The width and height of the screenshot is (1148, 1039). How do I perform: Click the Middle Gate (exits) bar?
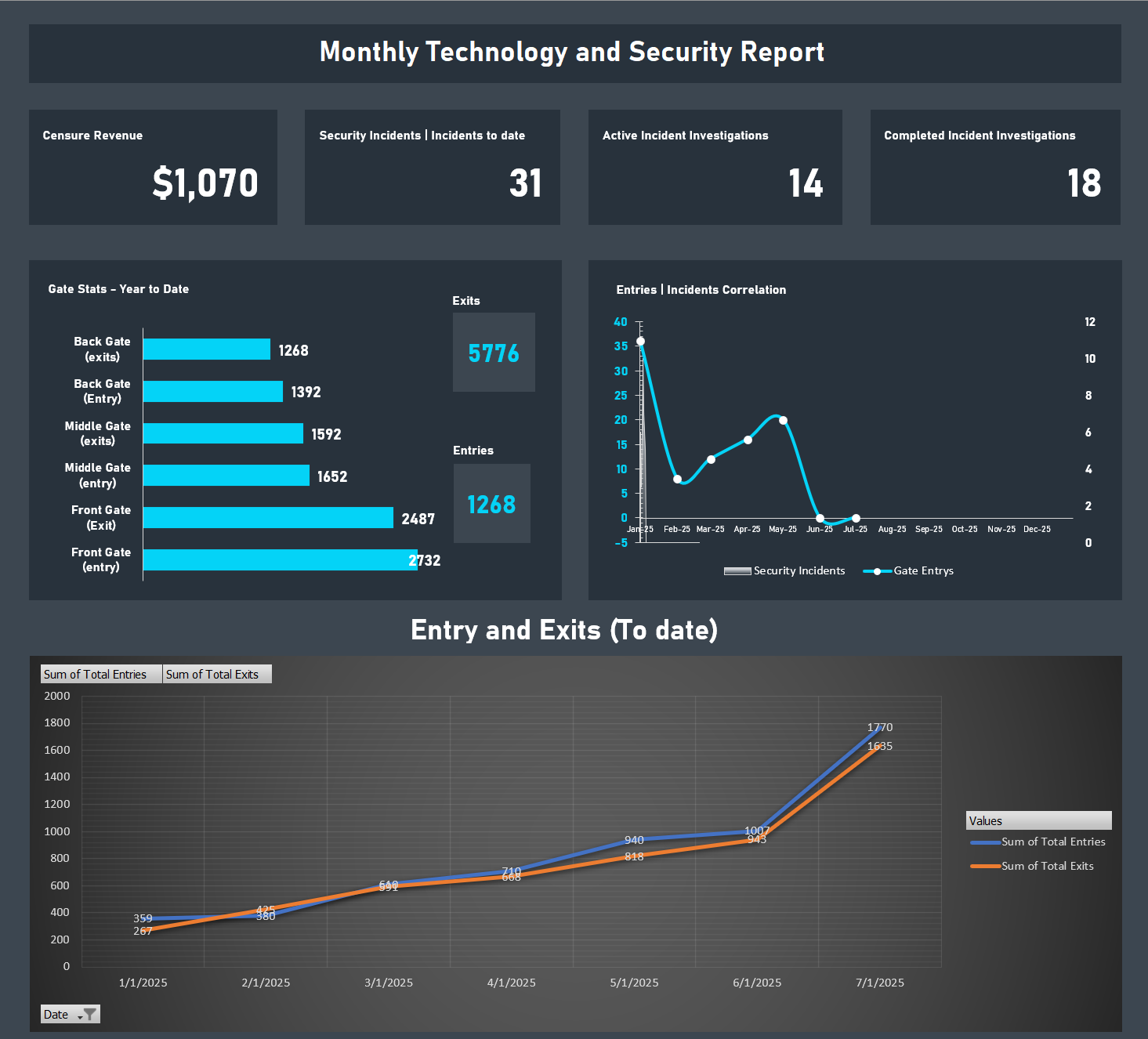[x=223, y=433]
